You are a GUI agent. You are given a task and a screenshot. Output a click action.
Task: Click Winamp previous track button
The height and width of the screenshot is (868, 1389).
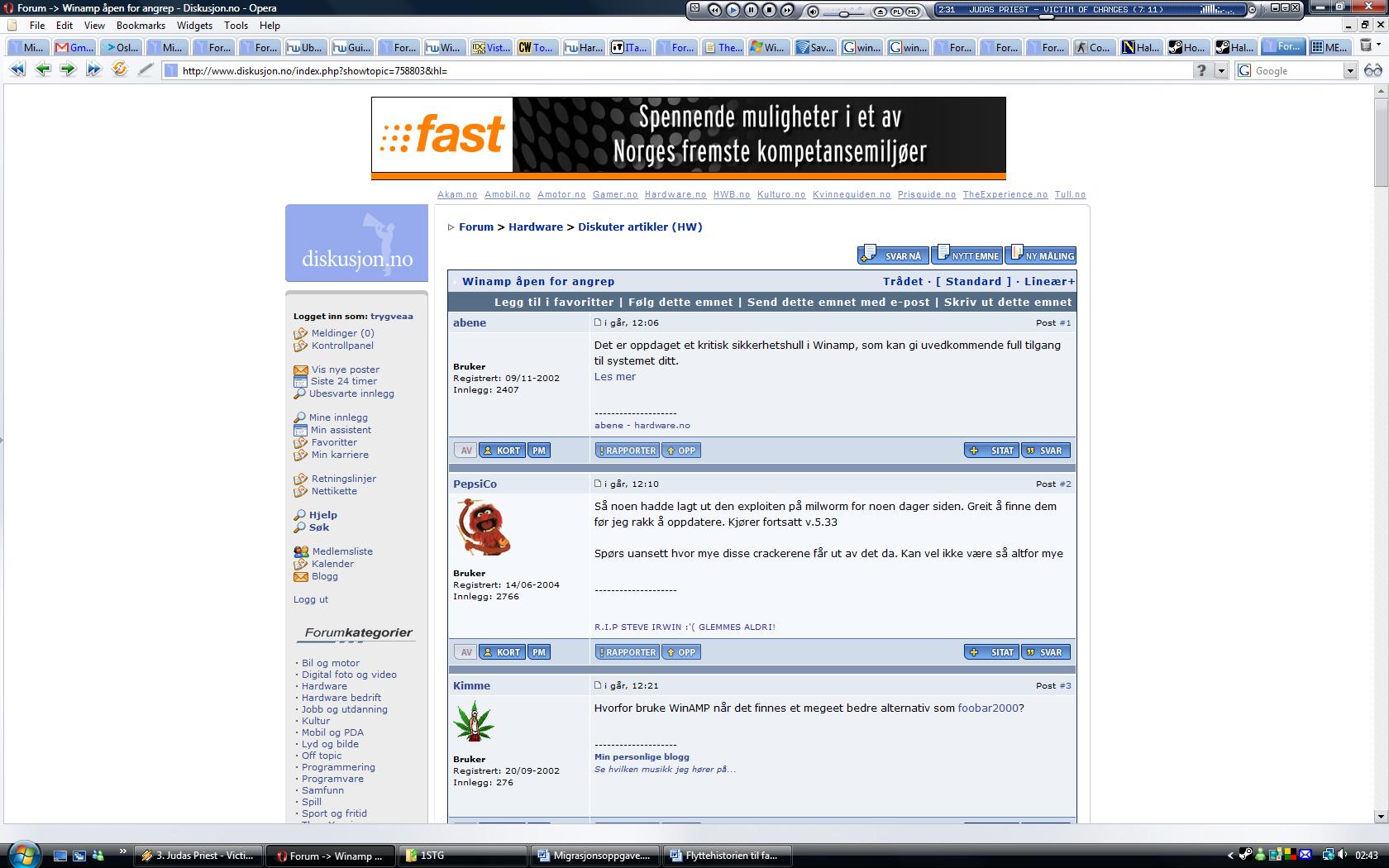tap(714, 10)
